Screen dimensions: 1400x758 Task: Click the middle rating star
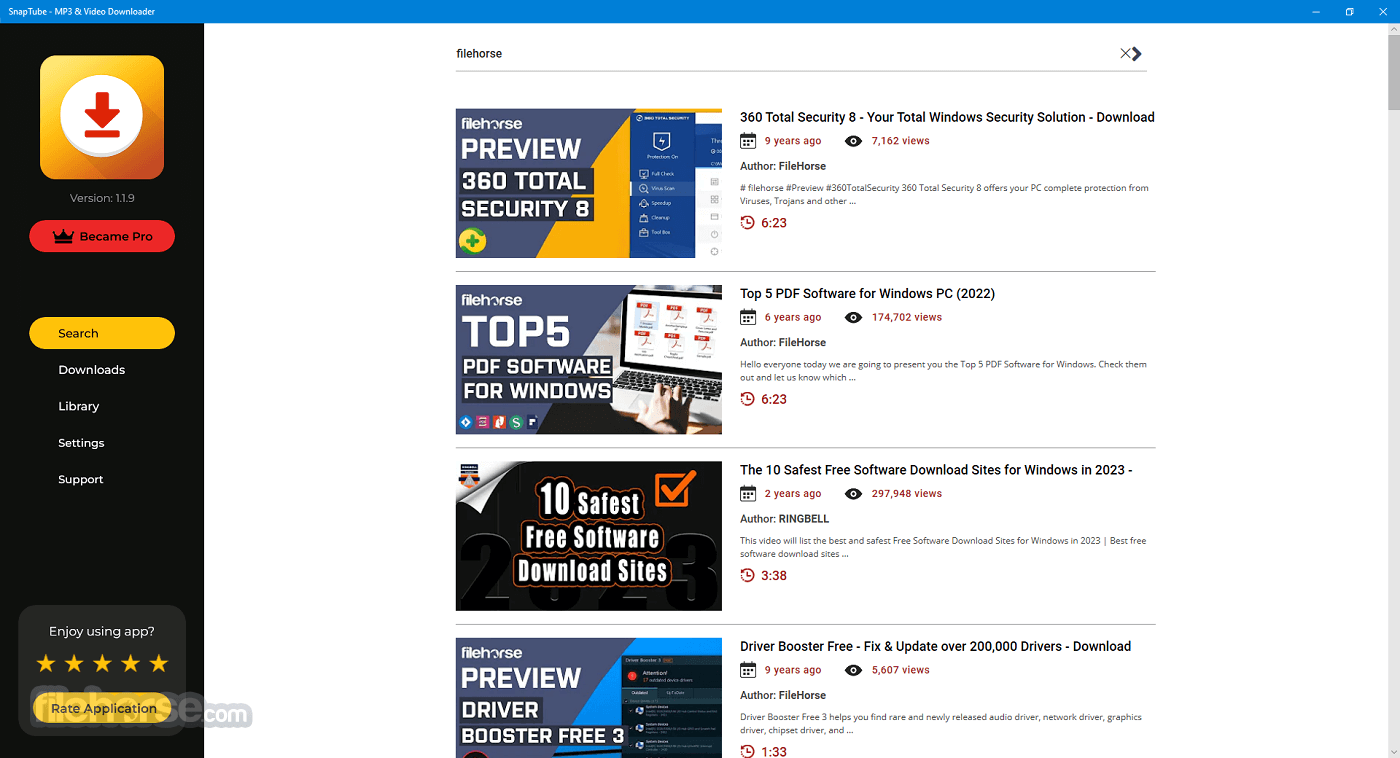(101, 662)
